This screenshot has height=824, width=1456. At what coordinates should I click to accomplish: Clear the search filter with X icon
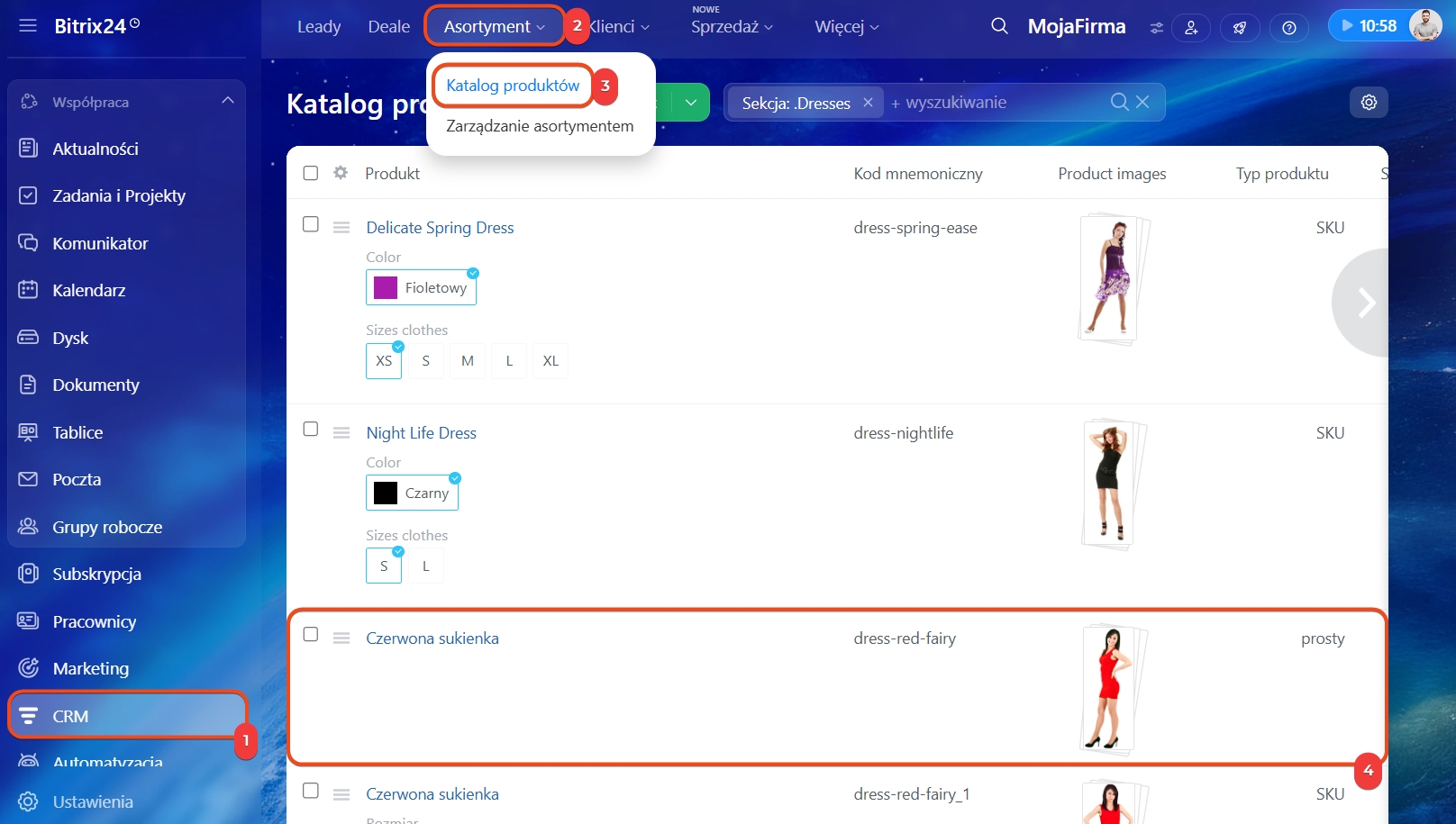1142,103
